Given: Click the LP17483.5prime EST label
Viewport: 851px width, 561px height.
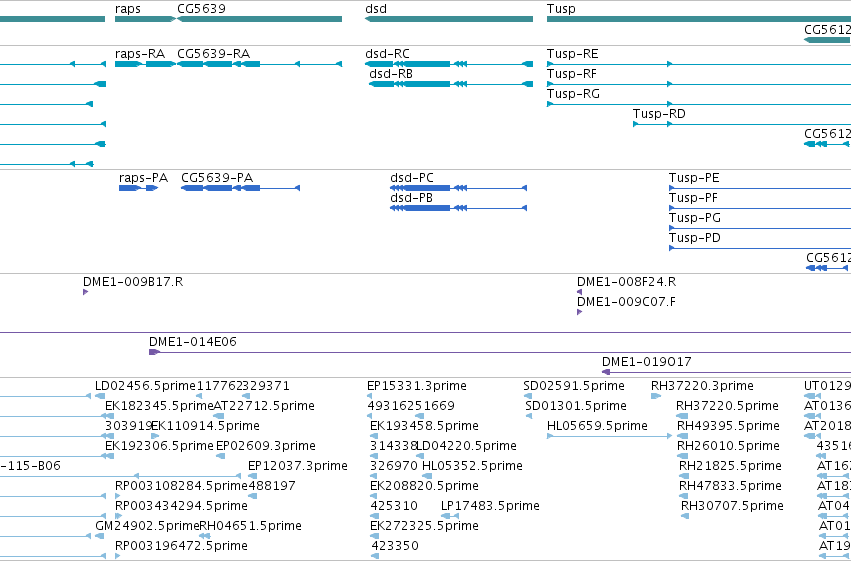Looking at the screenshot, I should point(491,506).
